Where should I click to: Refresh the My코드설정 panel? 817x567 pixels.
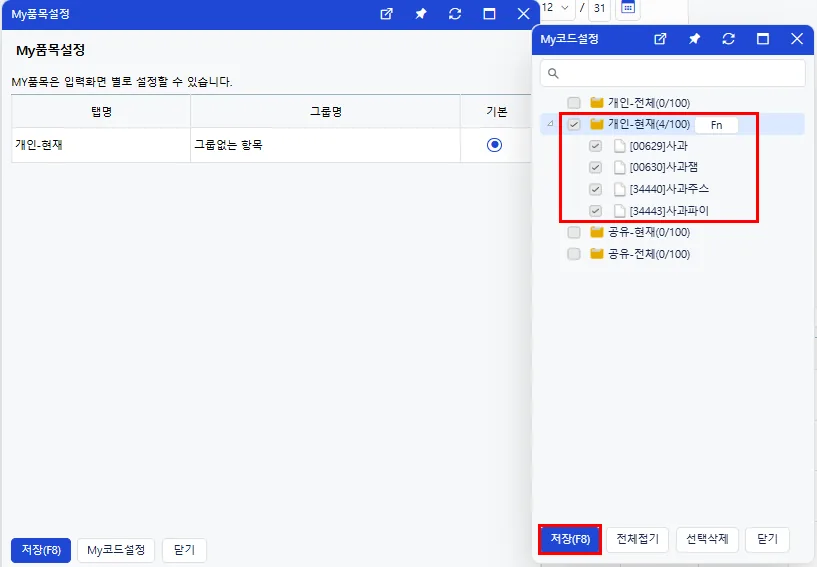point(728,39)
